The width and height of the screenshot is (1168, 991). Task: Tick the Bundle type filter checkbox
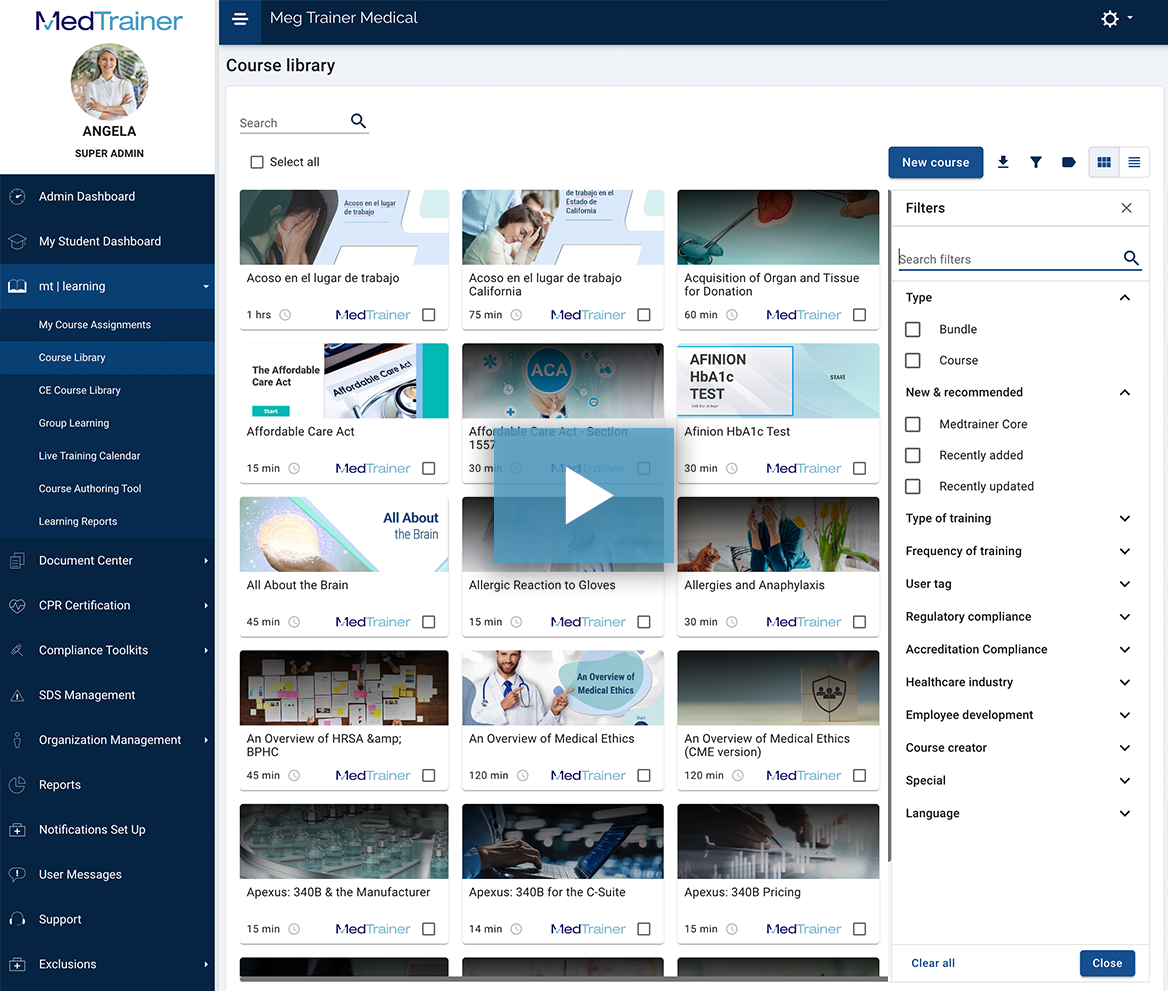click(x=912, y=329)
